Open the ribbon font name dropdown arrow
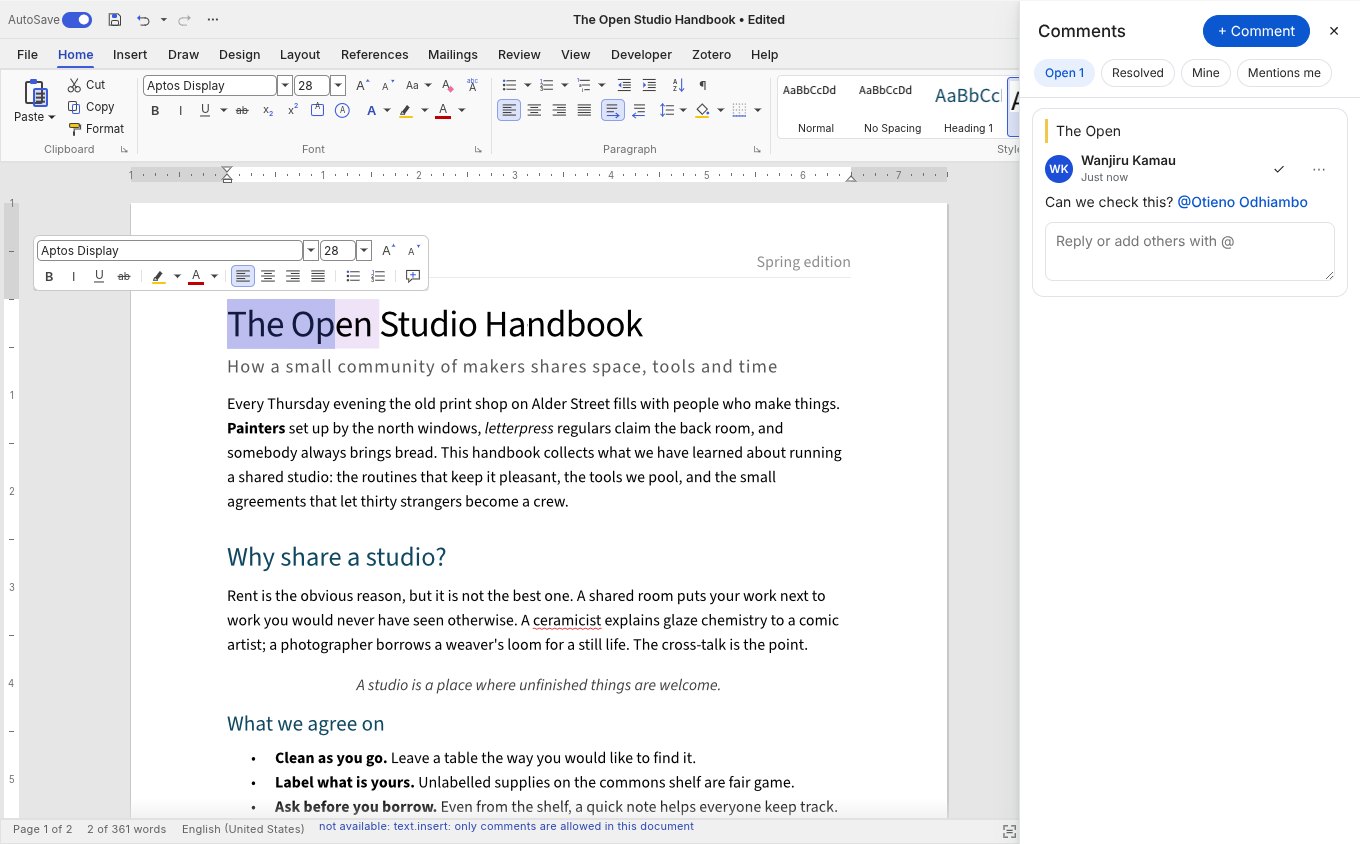This screenshot has height=844, width=1360. 285,86
